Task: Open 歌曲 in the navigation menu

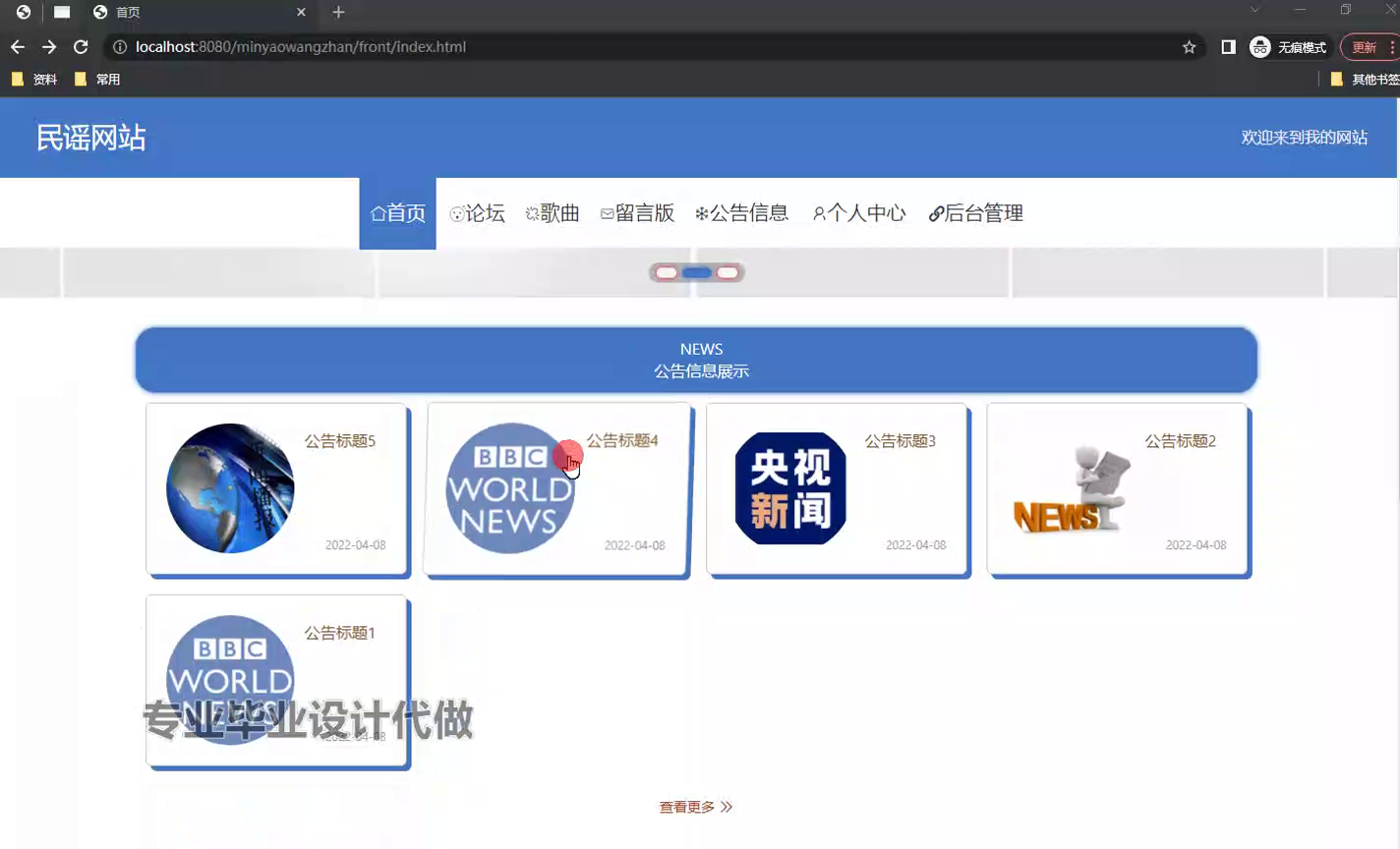Action: pos(553,213)
